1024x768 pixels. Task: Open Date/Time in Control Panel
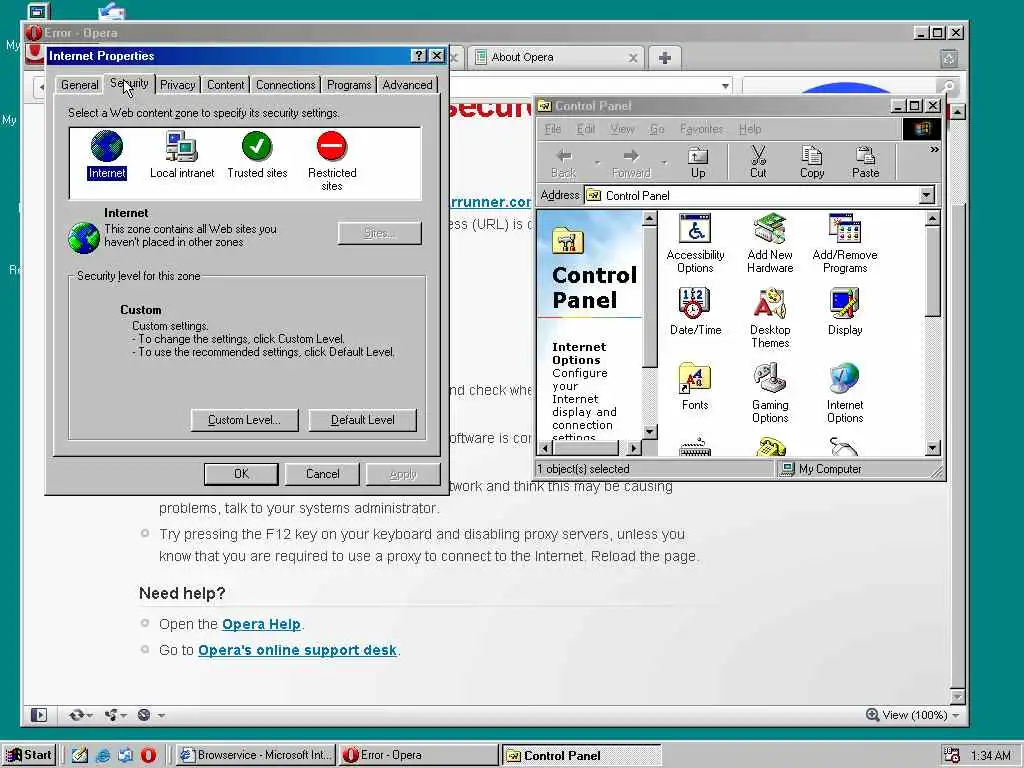coord(695,312)
